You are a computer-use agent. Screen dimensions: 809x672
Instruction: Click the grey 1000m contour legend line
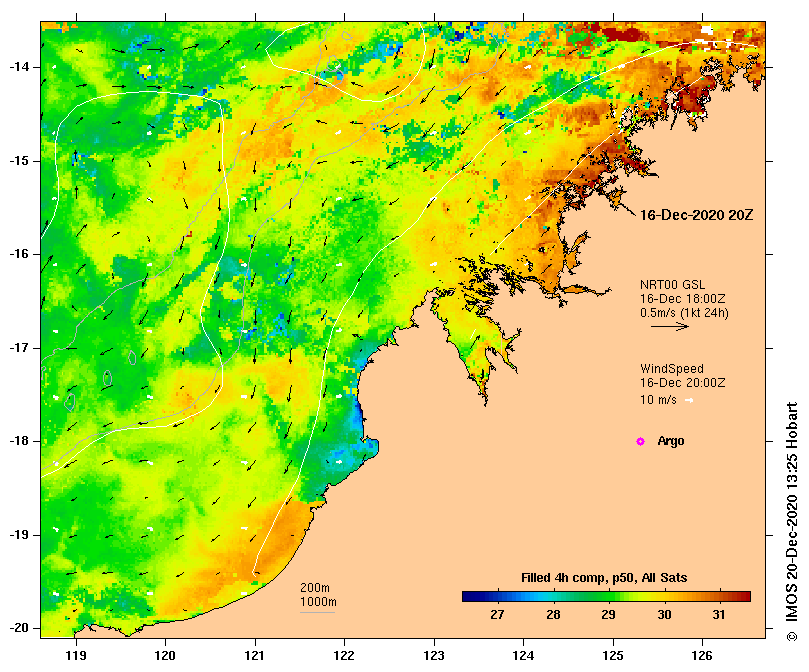tap(317, 613)
